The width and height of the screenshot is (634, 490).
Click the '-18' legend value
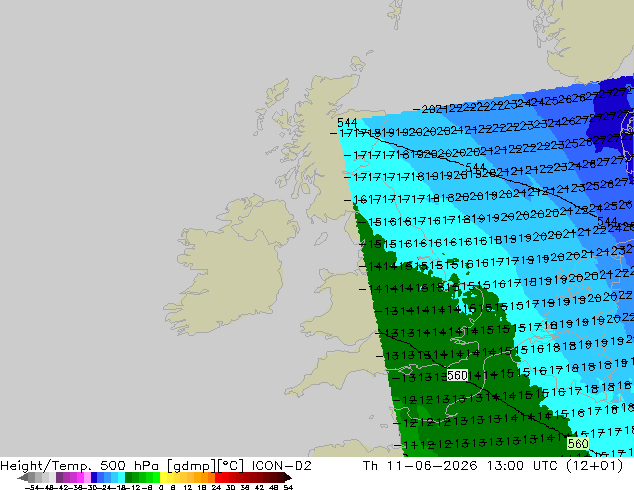click(118, 487)
